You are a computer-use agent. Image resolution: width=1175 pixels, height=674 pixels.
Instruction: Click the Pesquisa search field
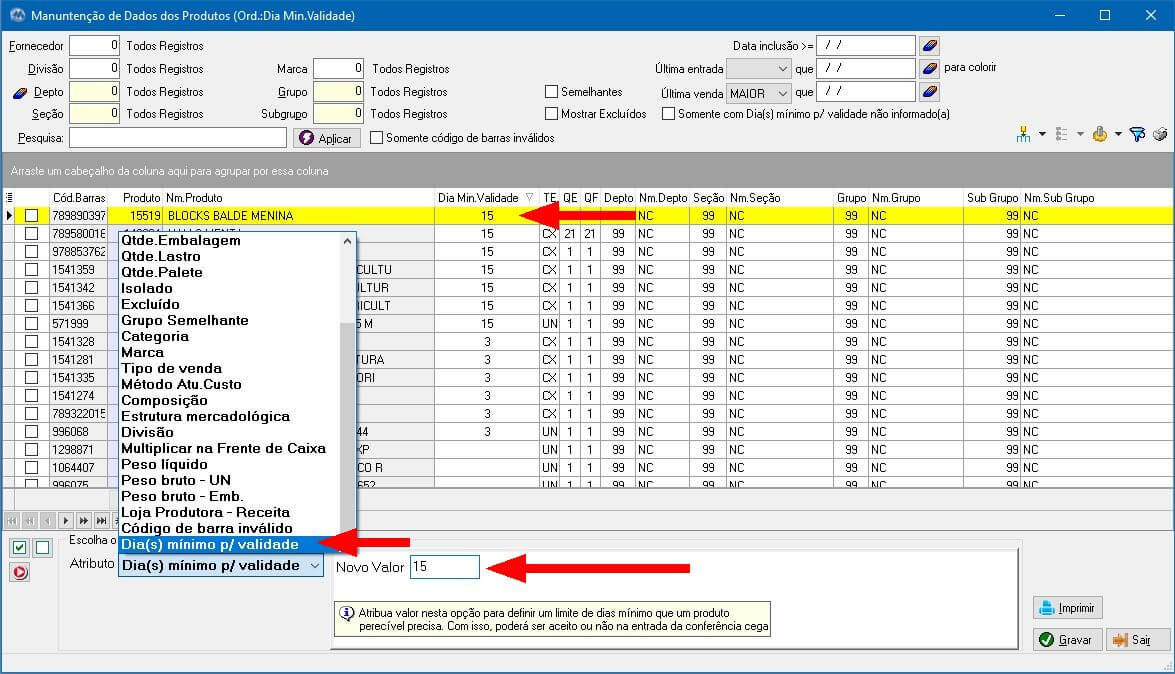point(178,138)
